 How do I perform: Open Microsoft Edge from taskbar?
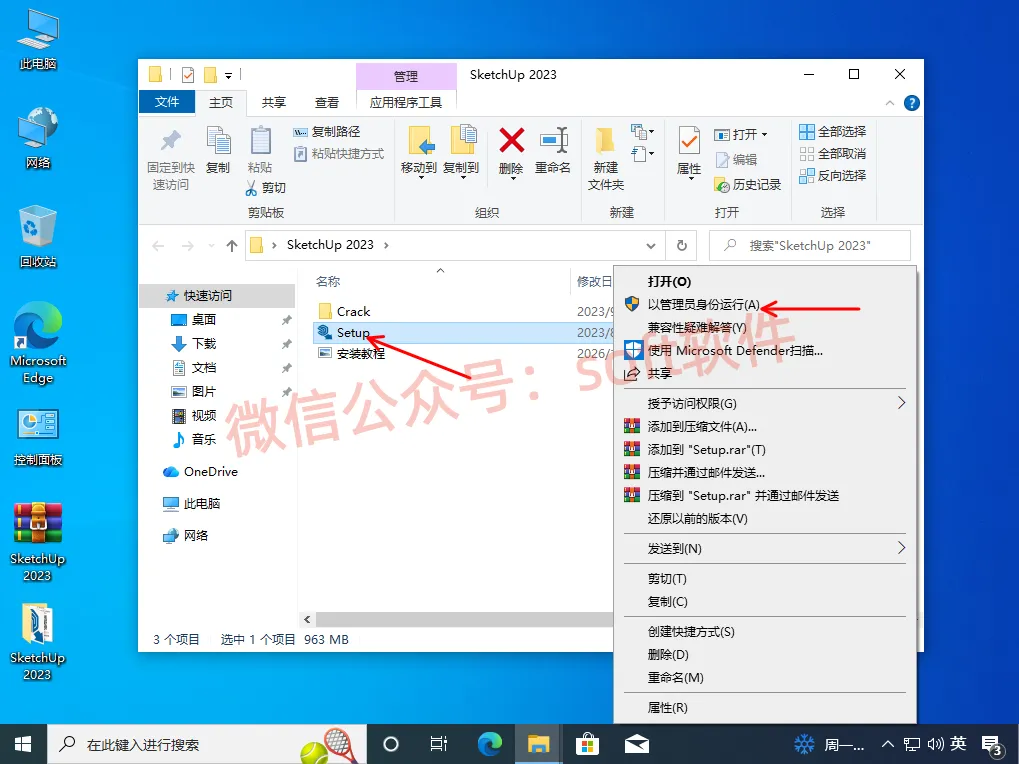tap(490, 744)
